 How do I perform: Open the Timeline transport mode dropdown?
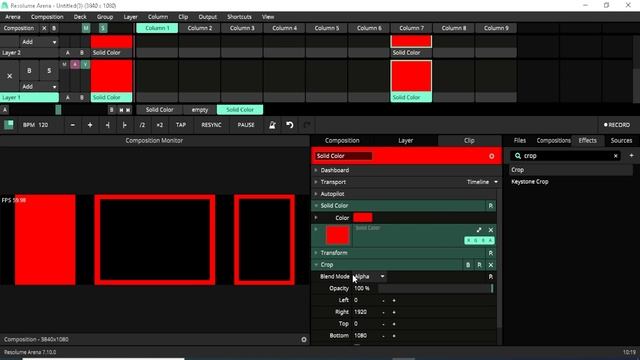(482, 182)
